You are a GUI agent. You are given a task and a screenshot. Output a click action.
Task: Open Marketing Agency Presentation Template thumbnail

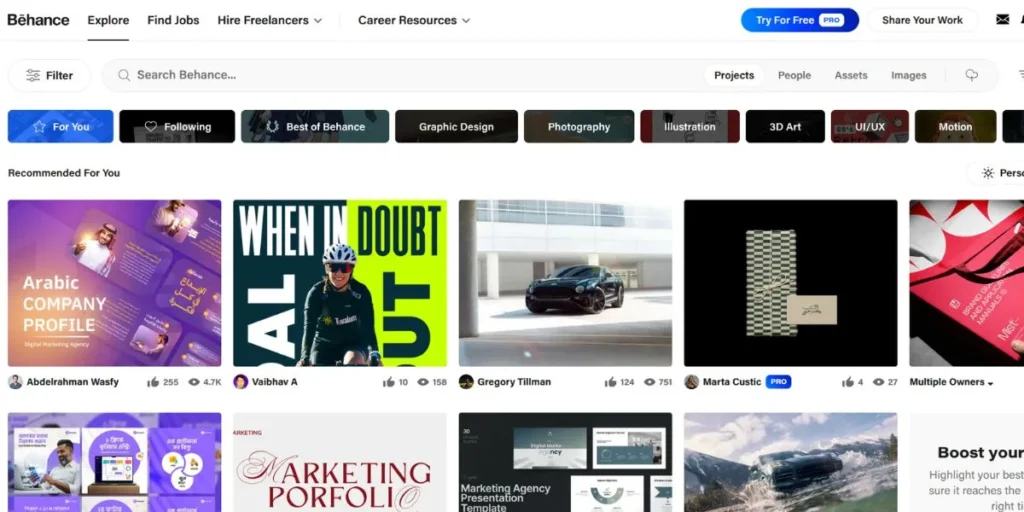click(566, 462)
